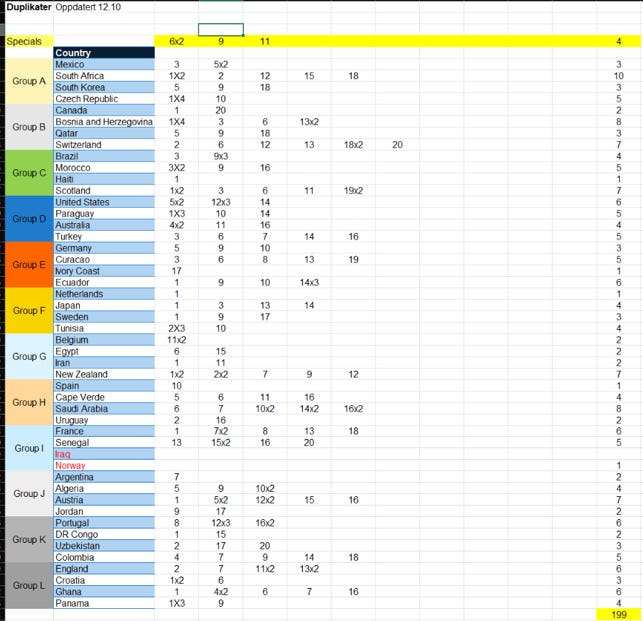
Task: Click the DR Congo cell
Action: [104, 534]
